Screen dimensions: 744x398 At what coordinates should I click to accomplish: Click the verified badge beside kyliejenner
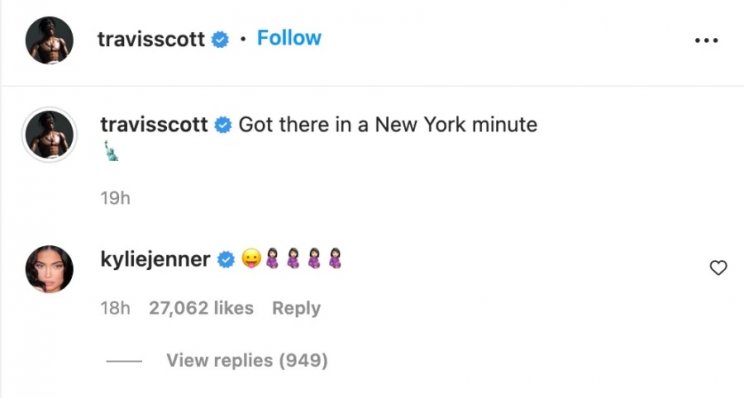tap(226, 259)
